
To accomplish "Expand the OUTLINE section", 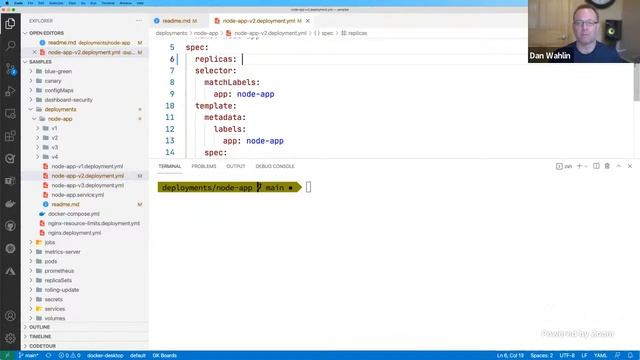I will coord(40,327).
